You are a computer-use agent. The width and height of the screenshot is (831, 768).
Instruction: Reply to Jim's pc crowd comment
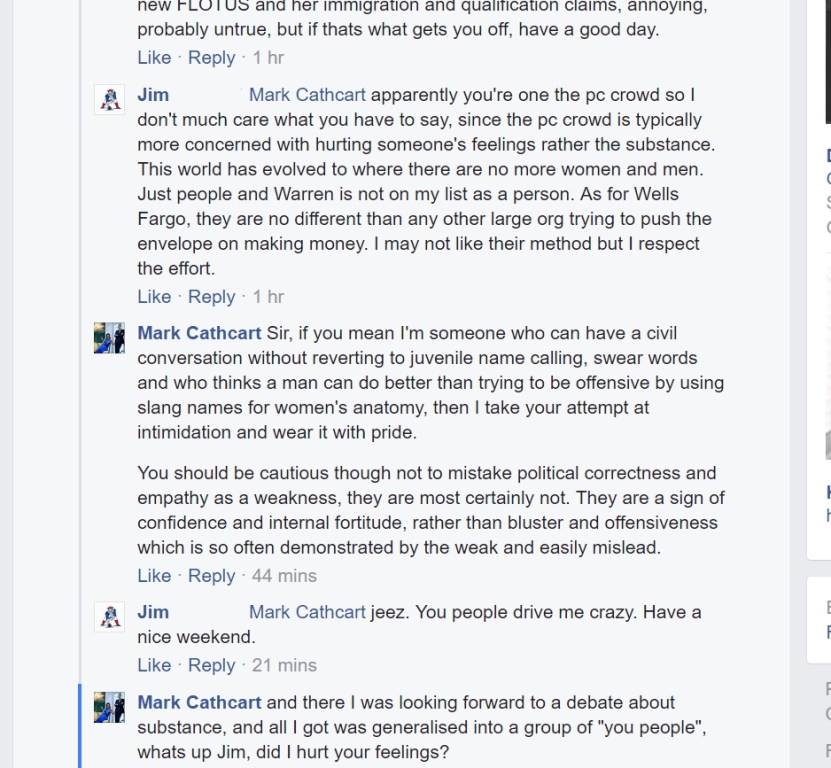coord(211,296)
